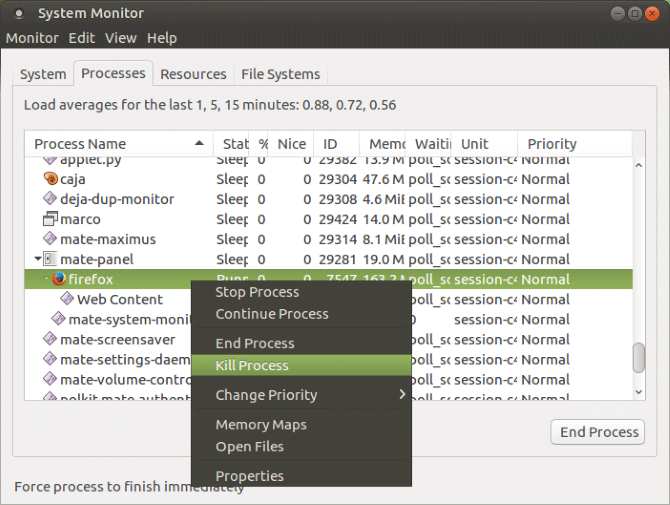Click memory value 19.0 M
This screenshot has width=670, height=505.
(383, 259)
